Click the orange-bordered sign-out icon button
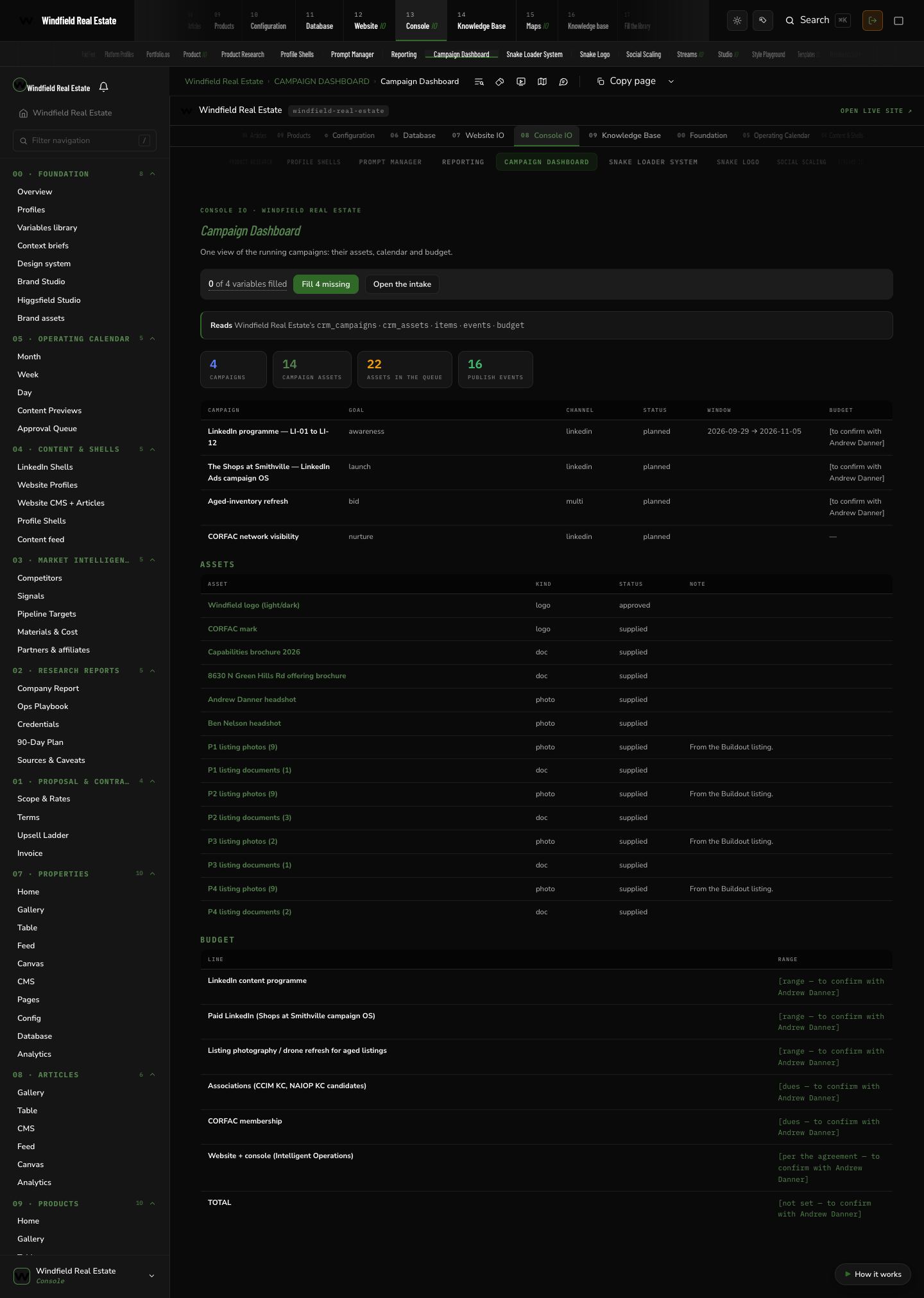This screenshot has height=1298, width=924. (873, 21)
